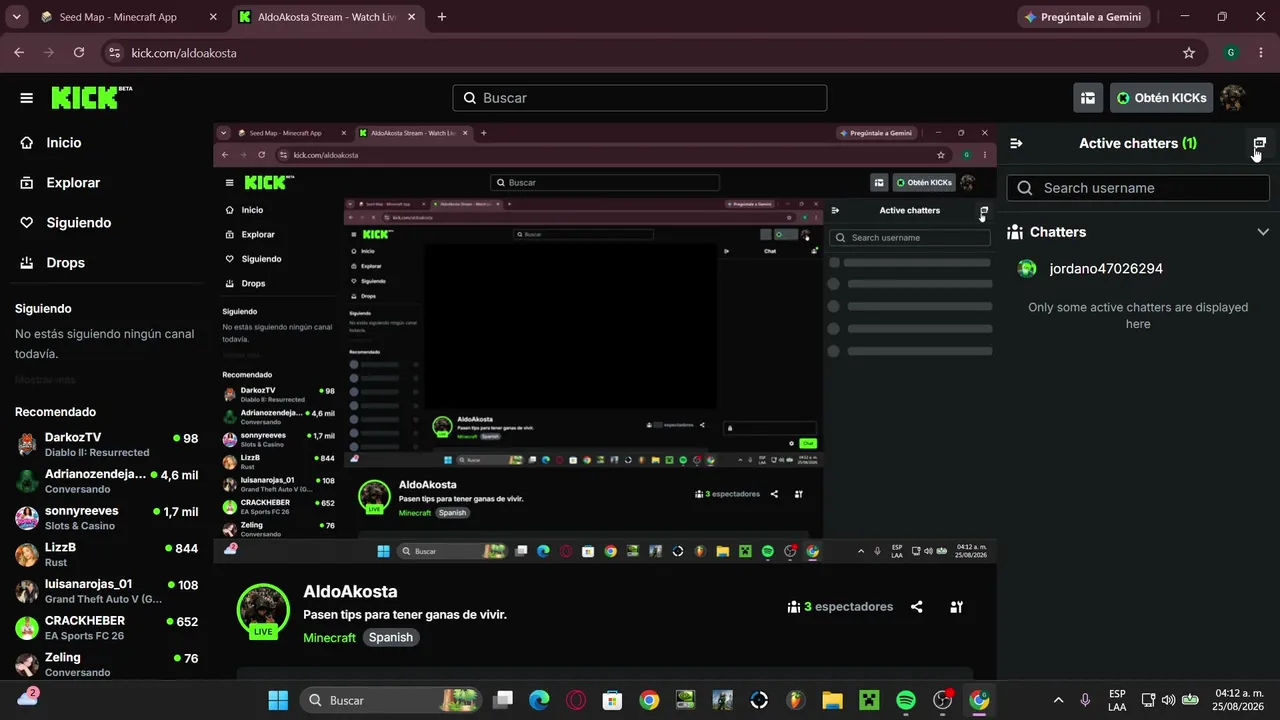
Task: Open the Kick hamburger menu
Action: 27,98
